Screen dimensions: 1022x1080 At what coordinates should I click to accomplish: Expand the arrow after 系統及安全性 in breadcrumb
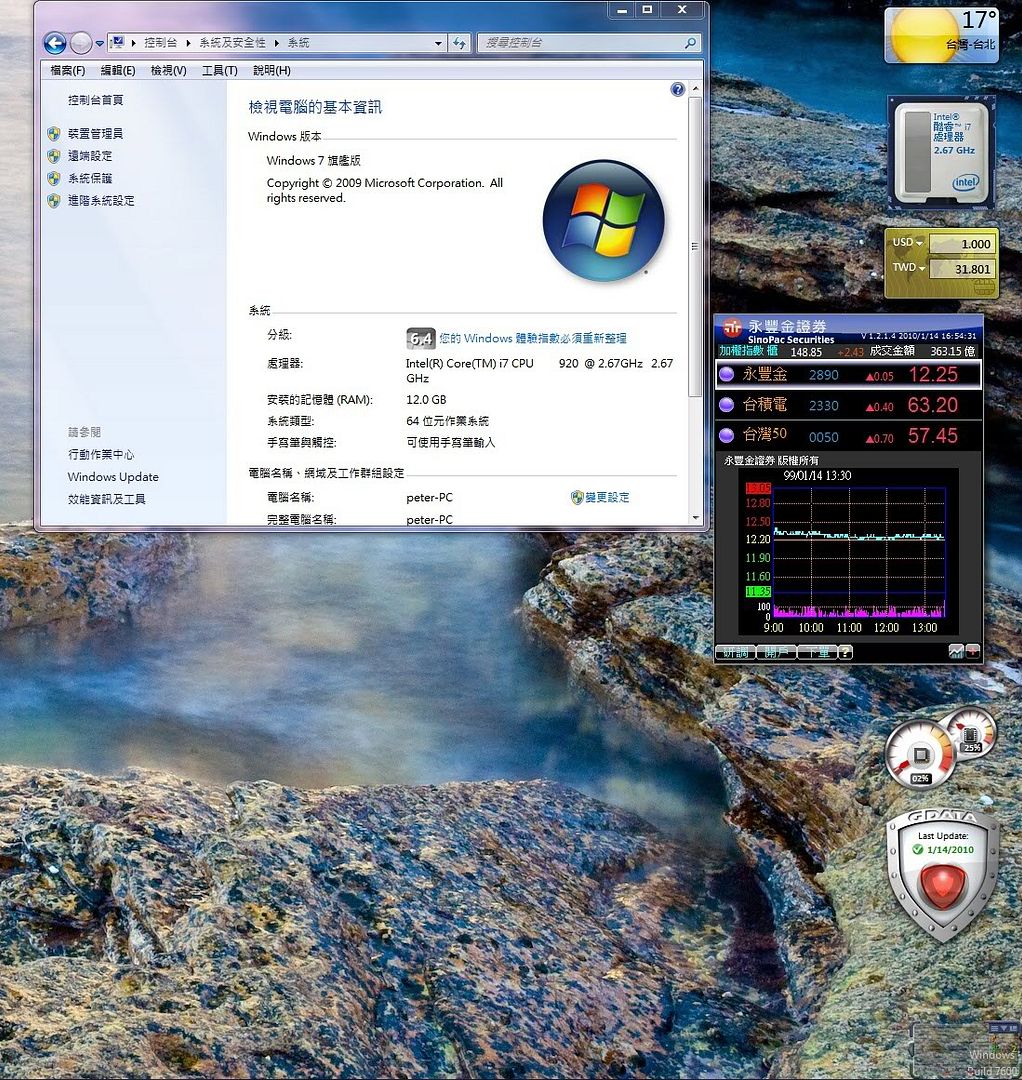(x=276, y=43)
